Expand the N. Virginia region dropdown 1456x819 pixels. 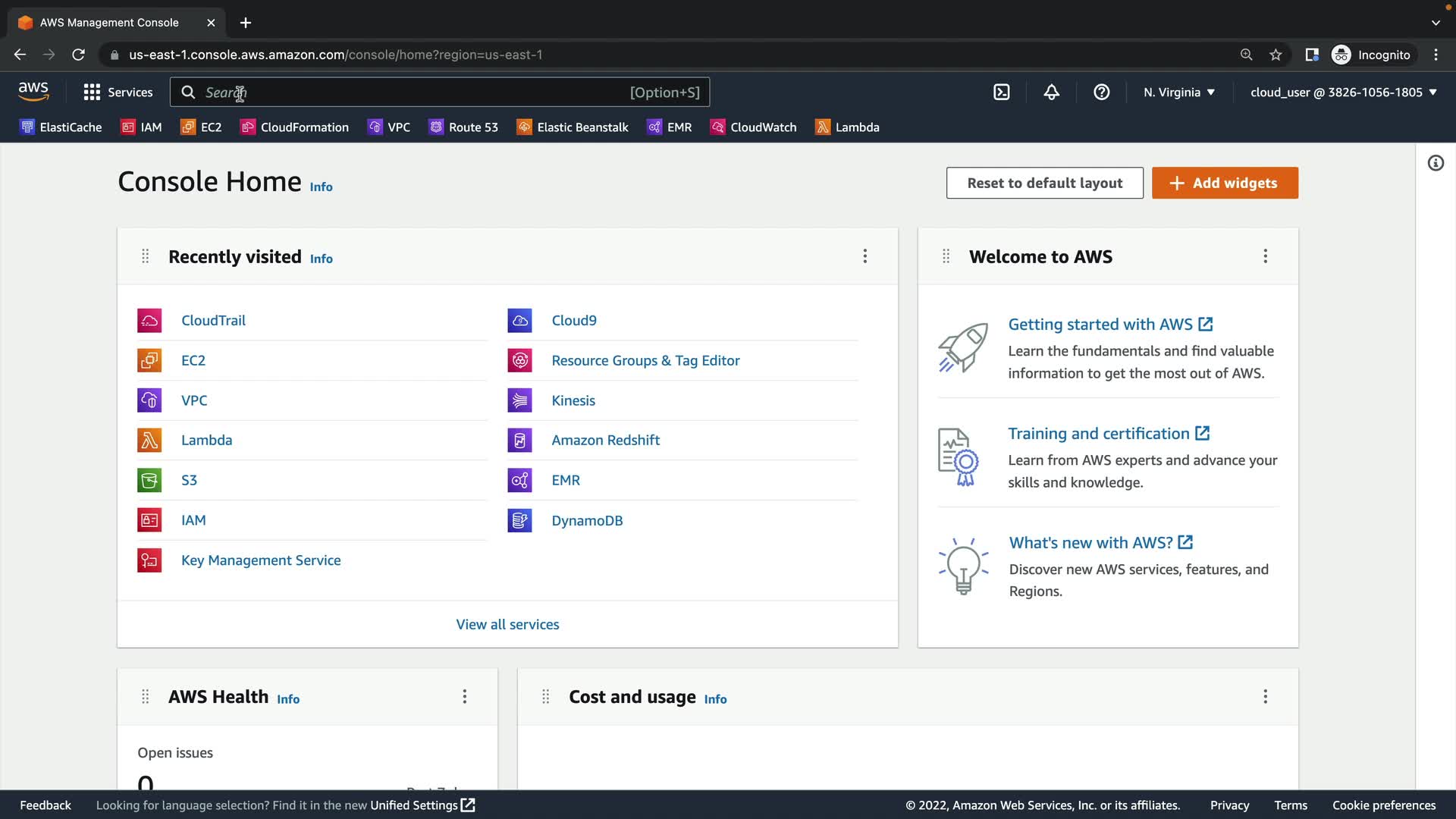point(1179,93)
